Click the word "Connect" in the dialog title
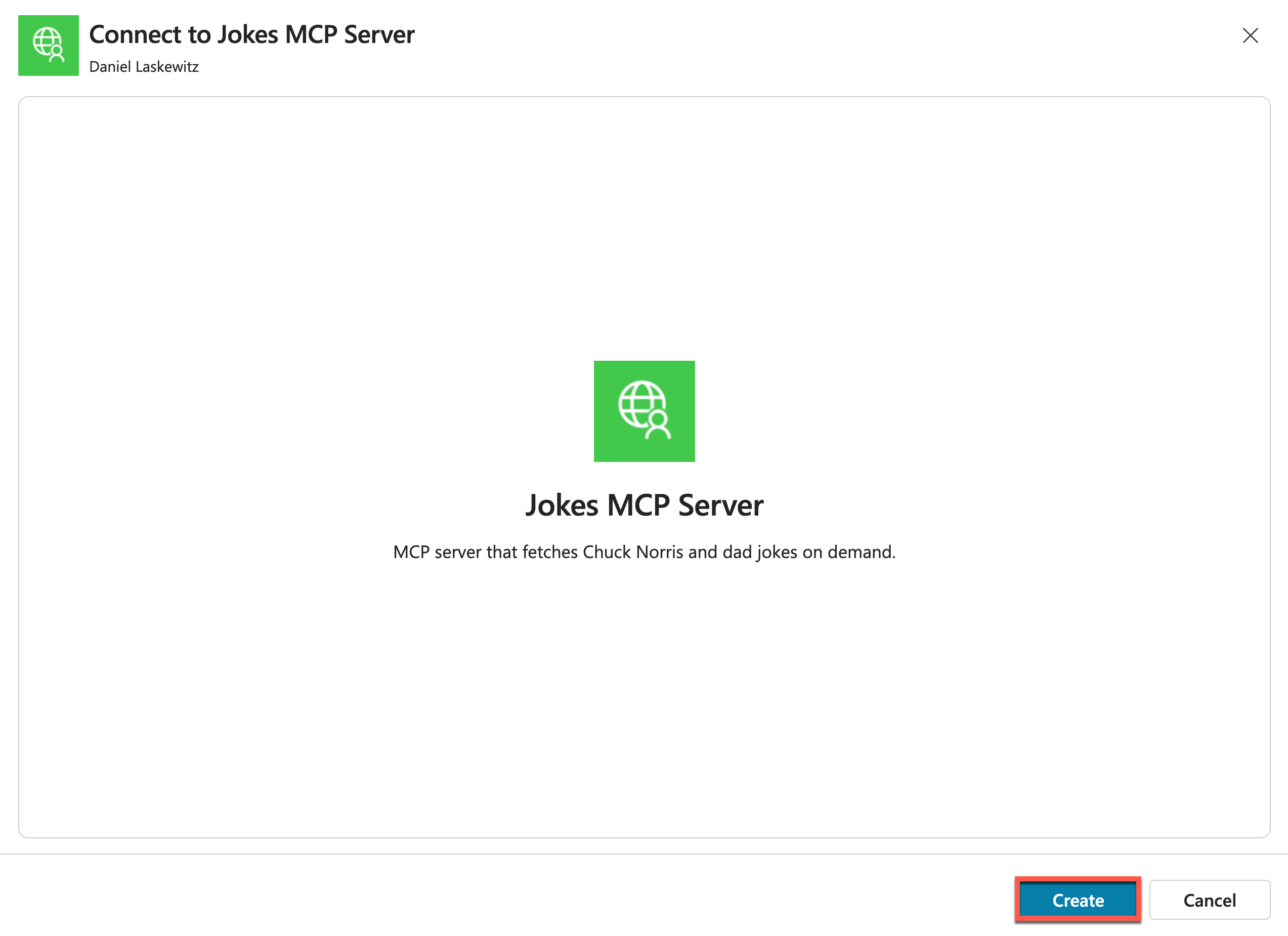 pos(135,34)
